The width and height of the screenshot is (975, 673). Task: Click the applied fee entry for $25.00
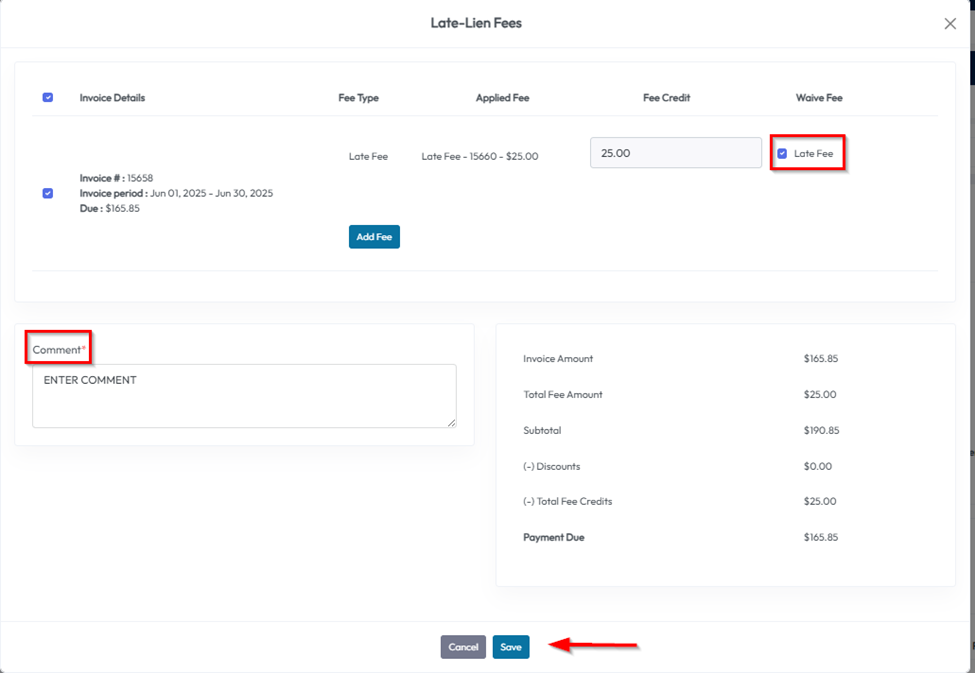[480, 156]
